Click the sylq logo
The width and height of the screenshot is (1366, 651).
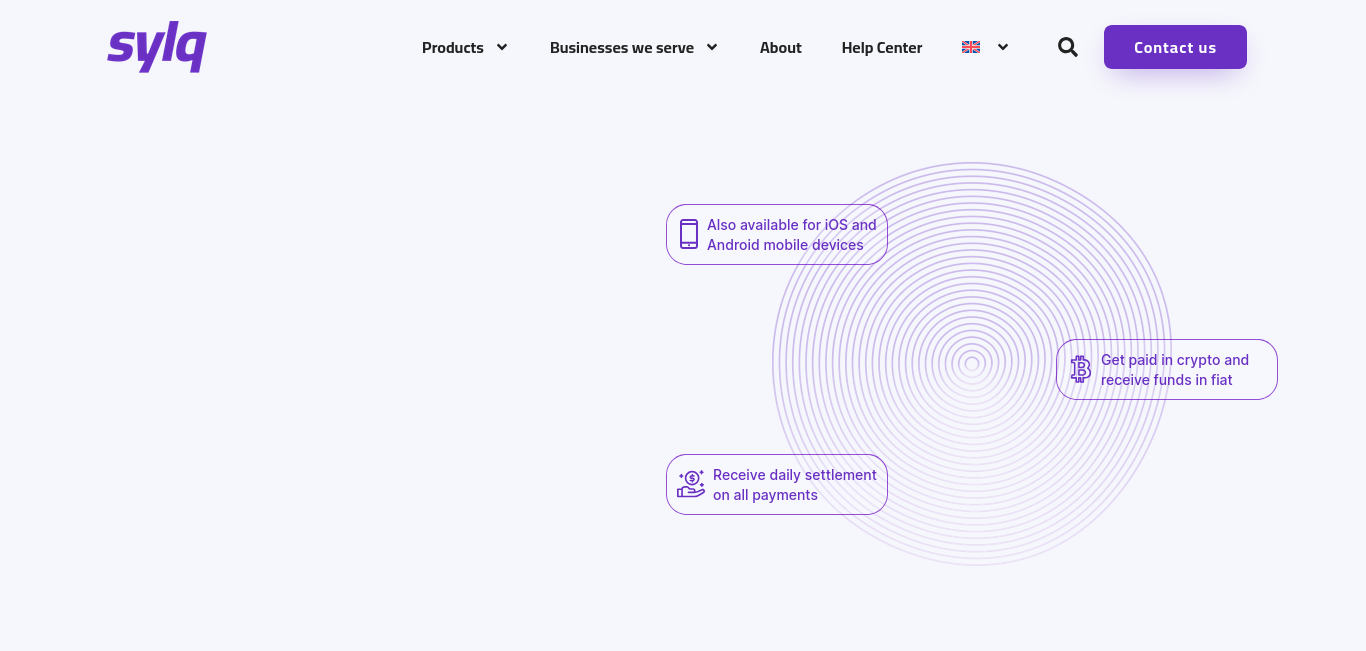[157, 47]
